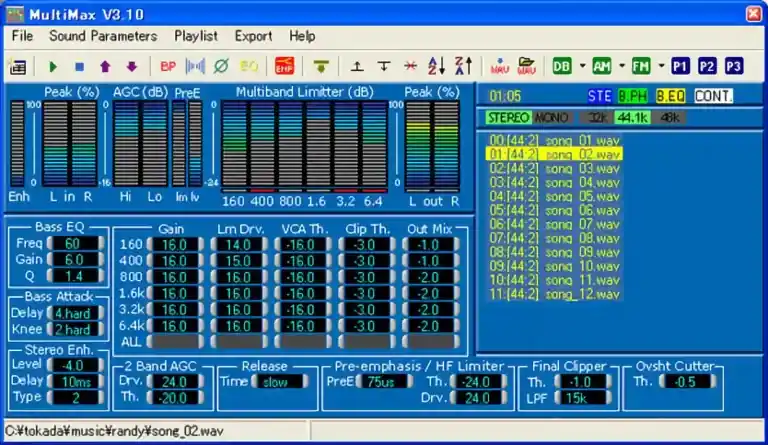Screen dimensions: 768x445
Task: Open the File menu
Action: tap(23, 36)
